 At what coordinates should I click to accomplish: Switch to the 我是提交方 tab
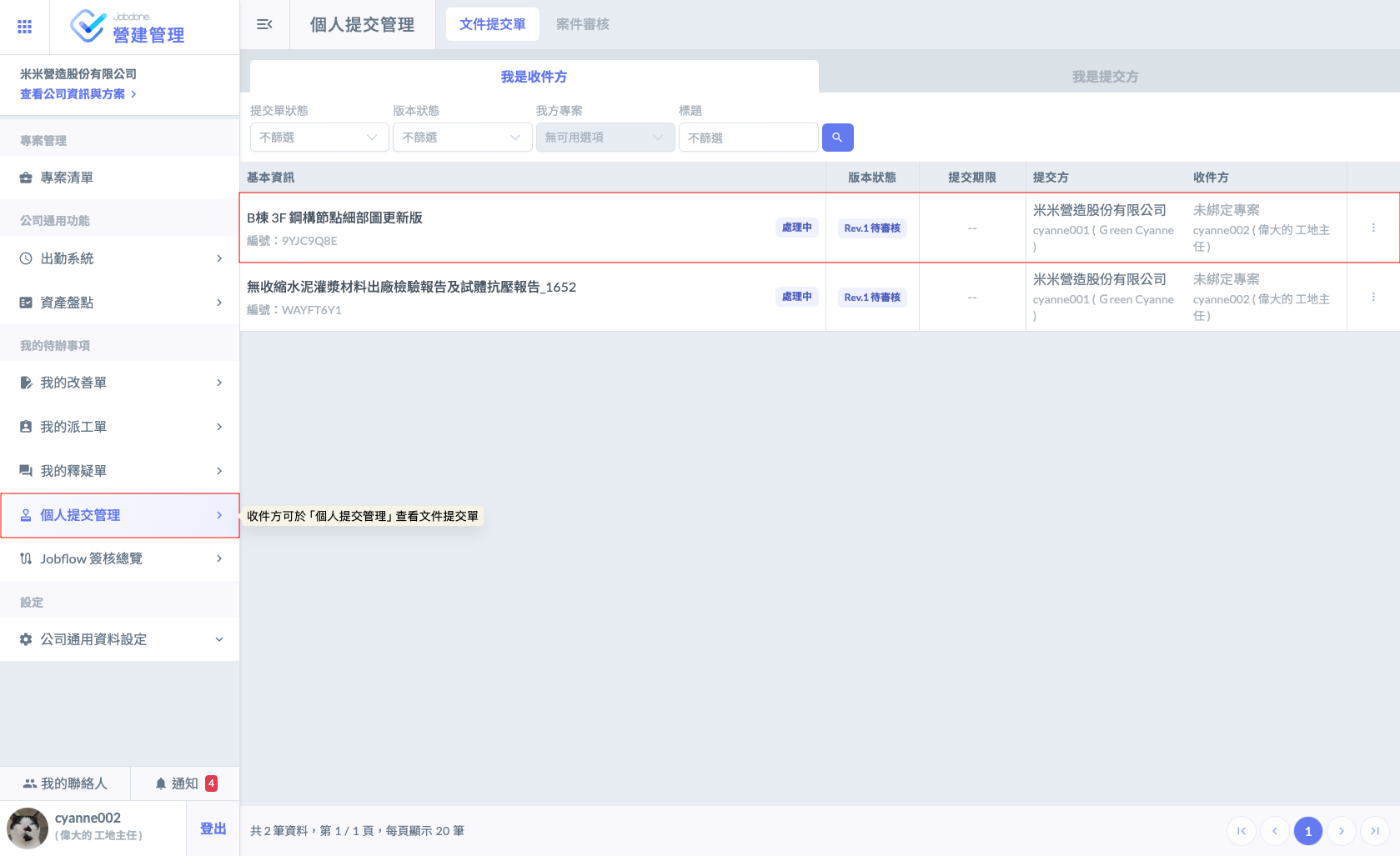coord(1106,77)
